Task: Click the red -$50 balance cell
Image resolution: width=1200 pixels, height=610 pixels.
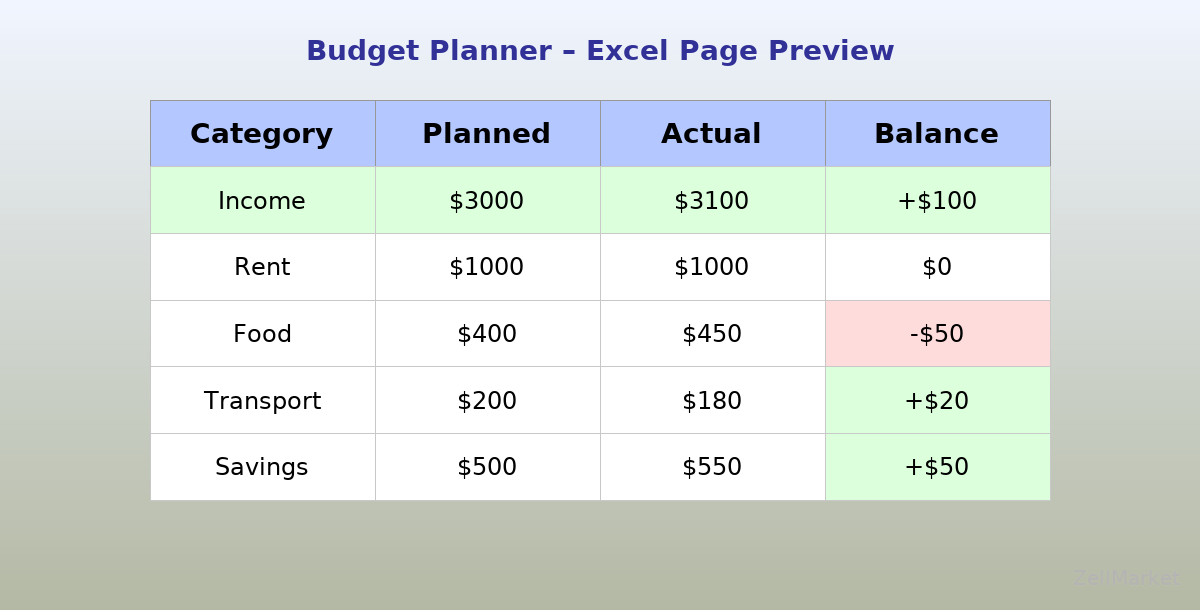Action: 937,334
